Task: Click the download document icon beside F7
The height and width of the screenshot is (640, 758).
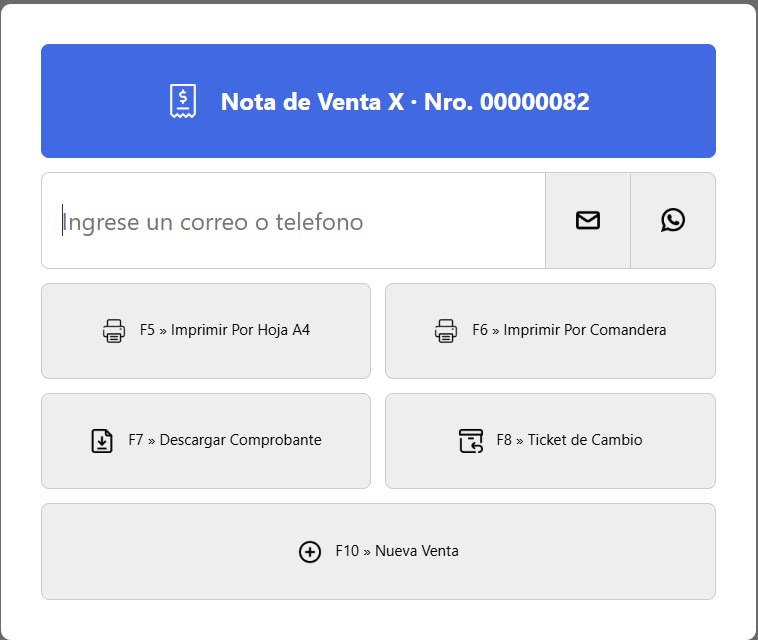Action: (102, 440)
